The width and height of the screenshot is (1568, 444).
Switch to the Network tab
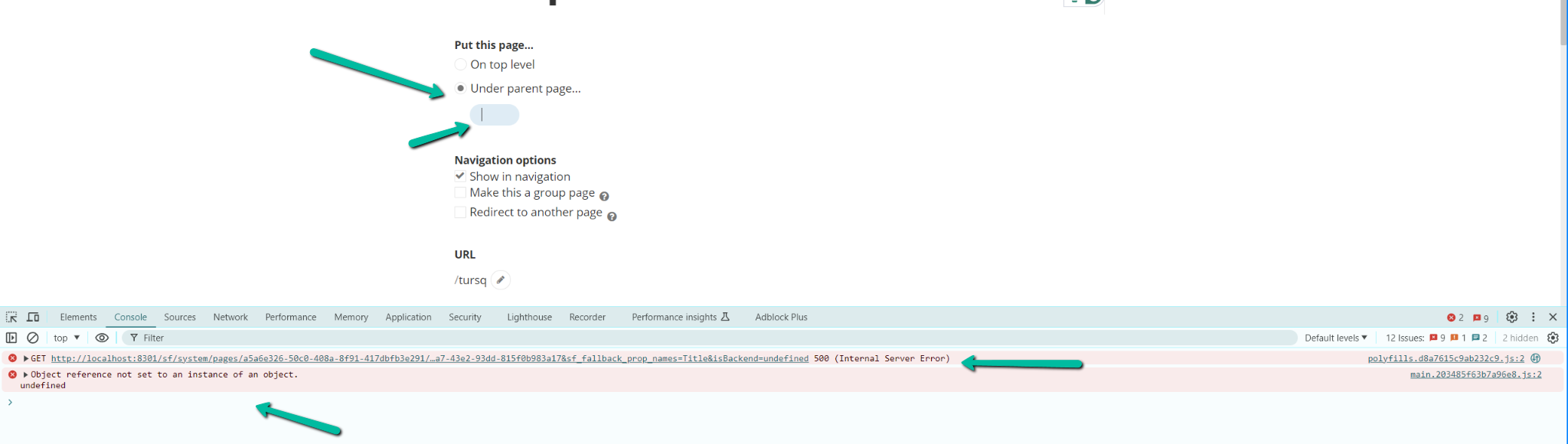(x=230, y=317)
